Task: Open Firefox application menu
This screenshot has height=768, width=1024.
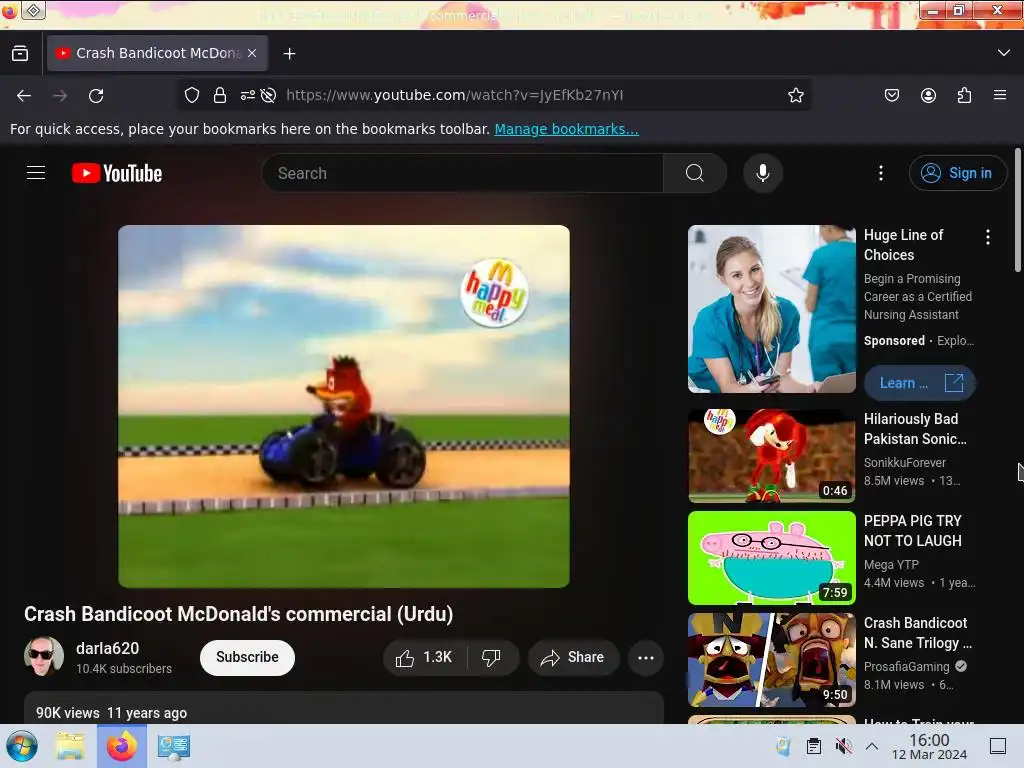Action: click(x=1000, y=95)
